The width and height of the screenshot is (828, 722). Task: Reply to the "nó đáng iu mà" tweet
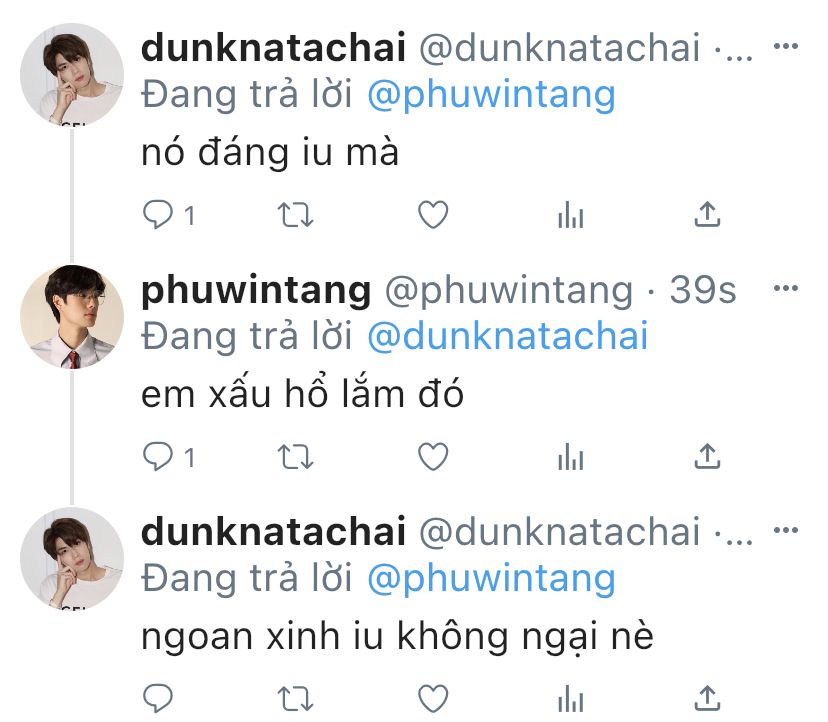(158, 215)
